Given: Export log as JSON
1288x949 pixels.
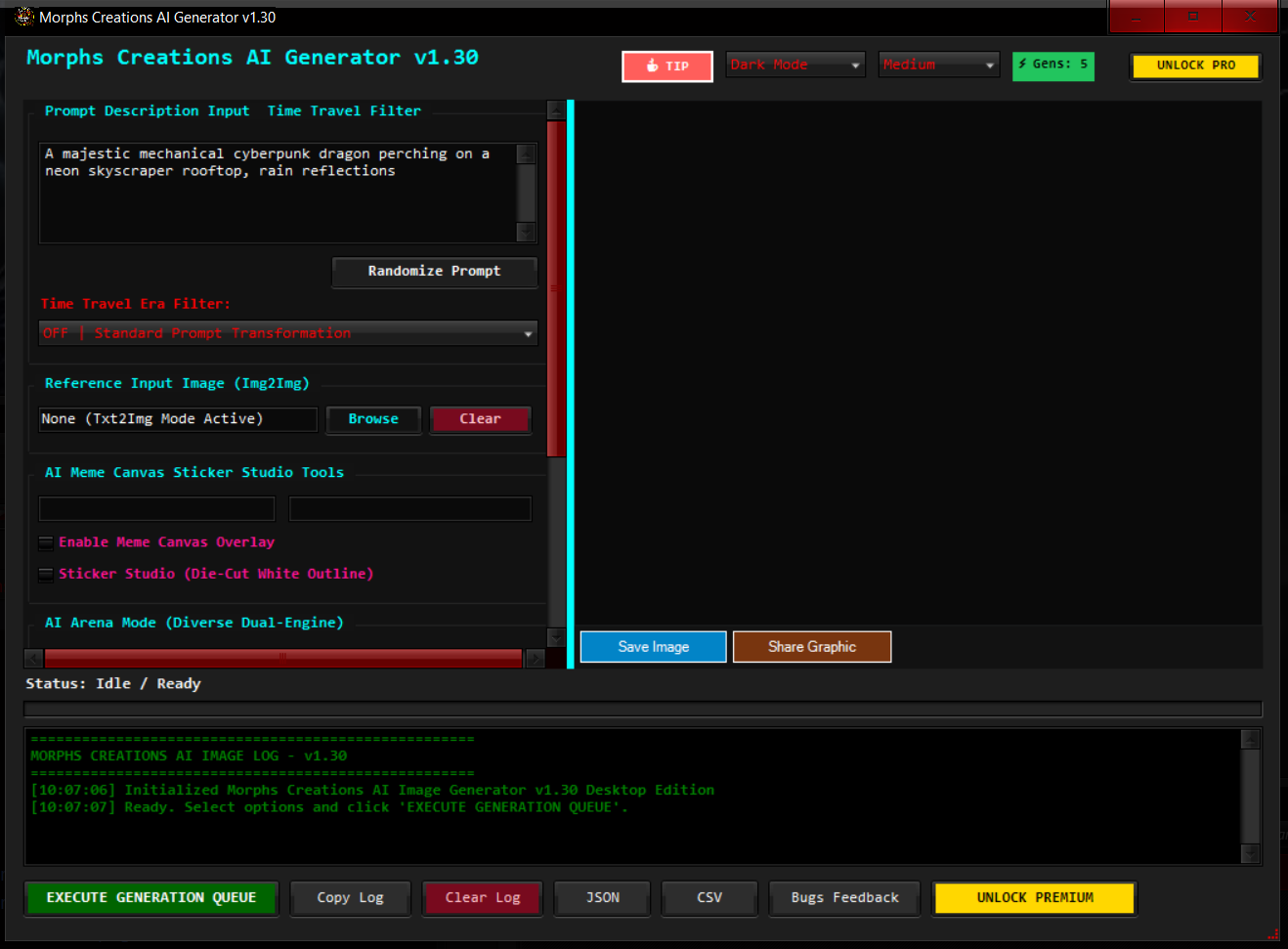Looking at the screenshot, I should pos(603,898).
